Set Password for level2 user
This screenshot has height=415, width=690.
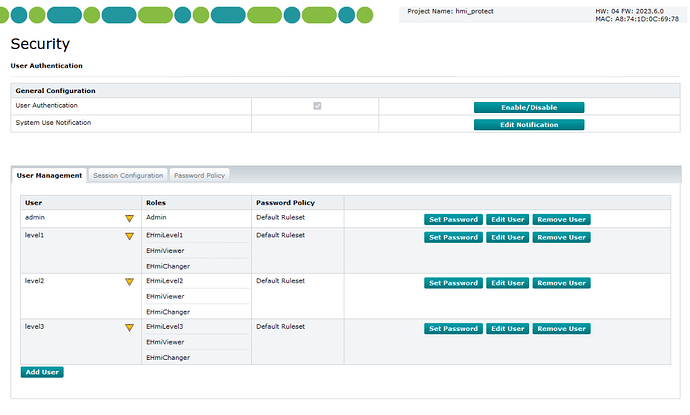point(453,283)
